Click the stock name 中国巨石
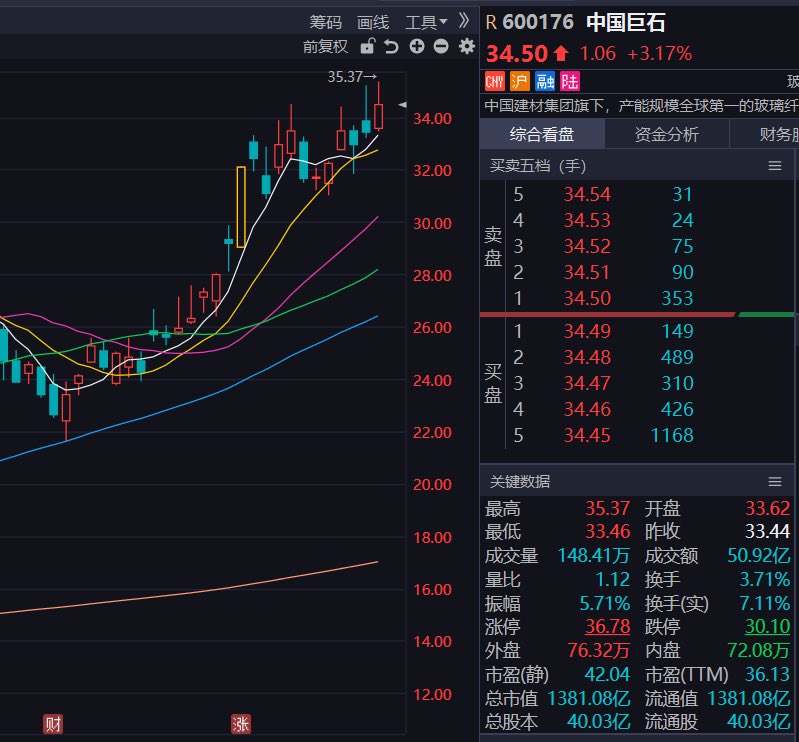This screenshot has width=799, height=742. point(625,22)
